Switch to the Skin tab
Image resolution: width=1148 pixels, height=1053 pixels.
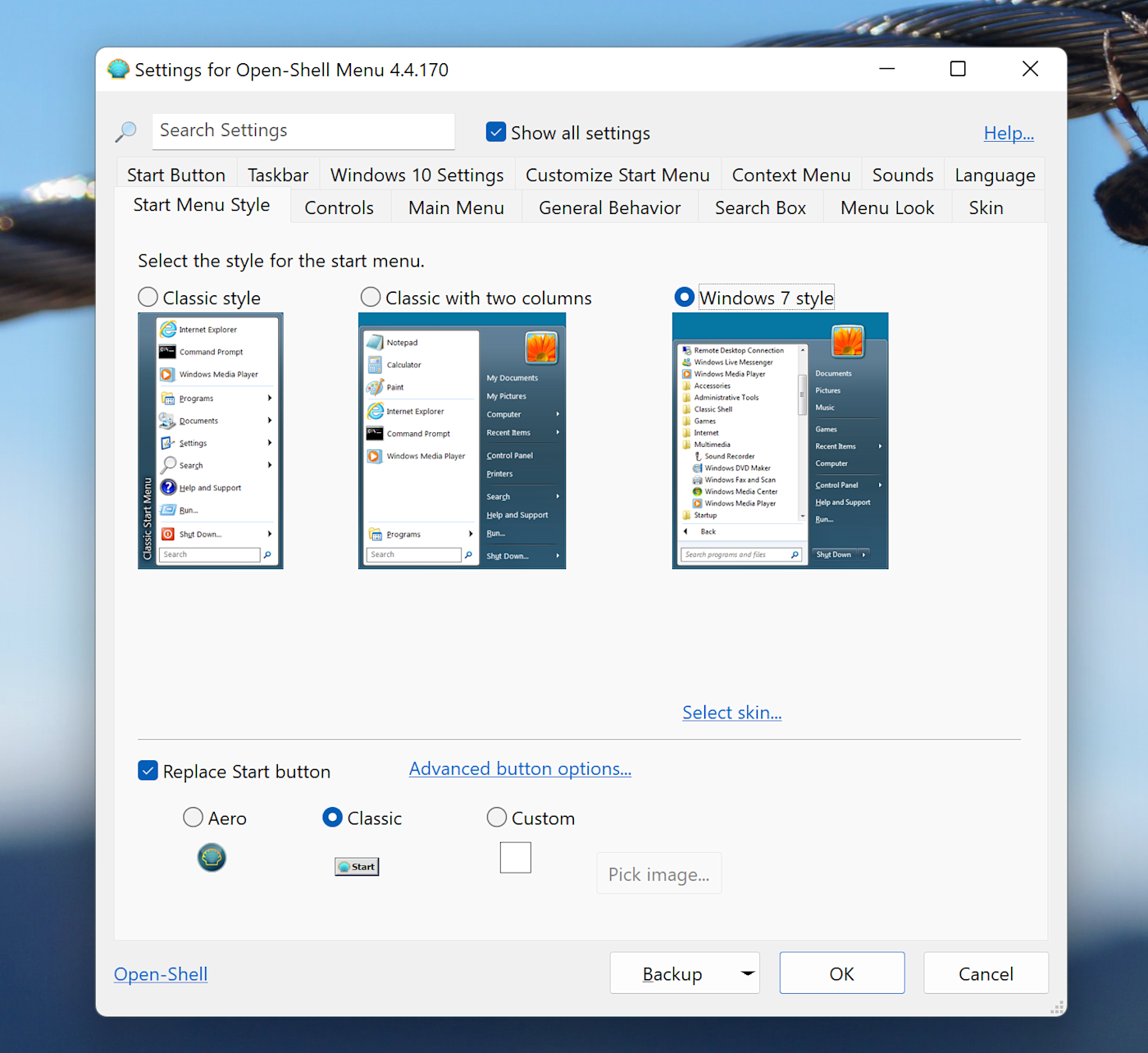(x=986, y=207)
